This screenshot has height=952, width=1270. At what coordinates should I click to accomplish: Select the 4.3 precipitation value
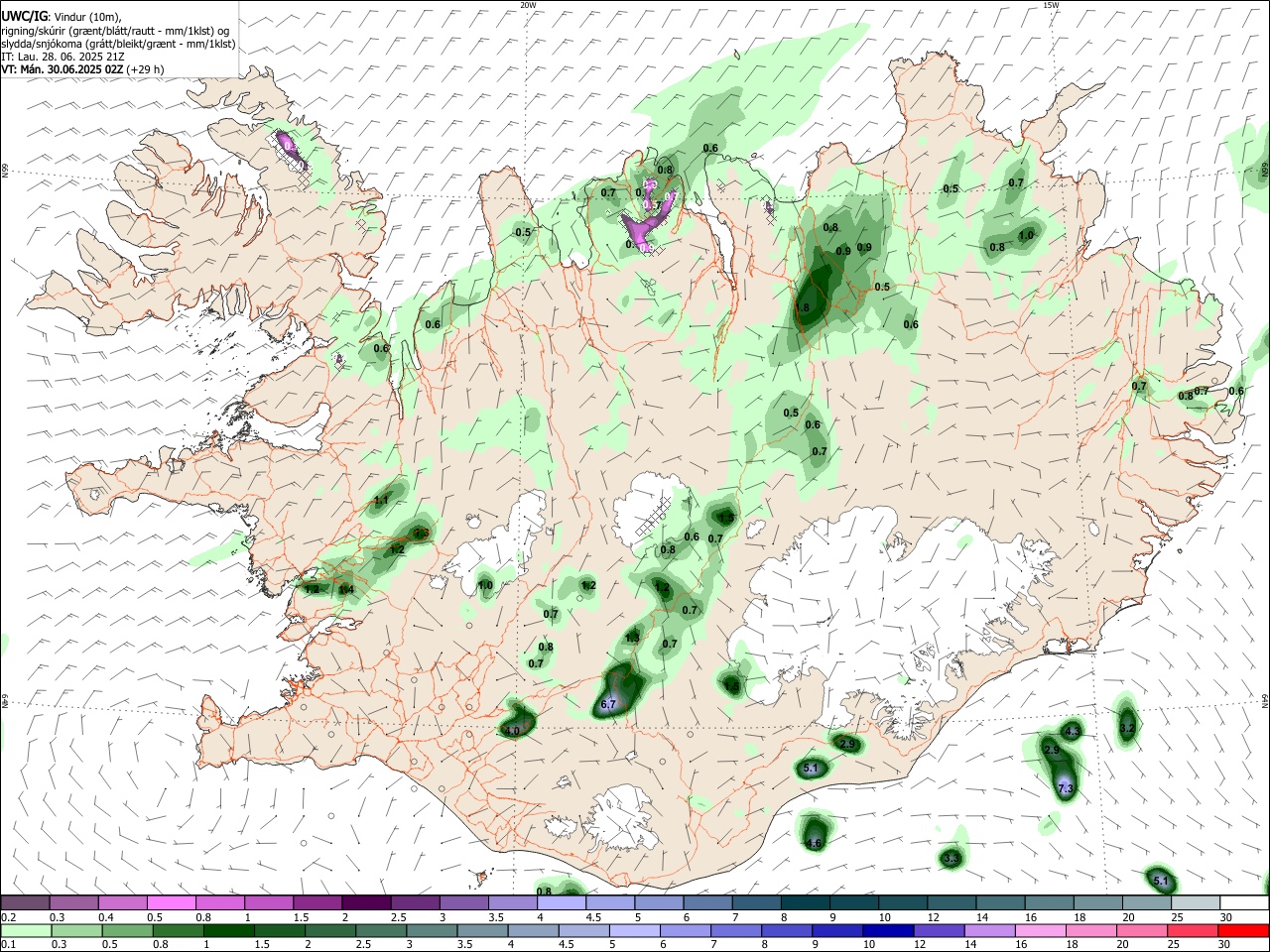point(1072,732)
